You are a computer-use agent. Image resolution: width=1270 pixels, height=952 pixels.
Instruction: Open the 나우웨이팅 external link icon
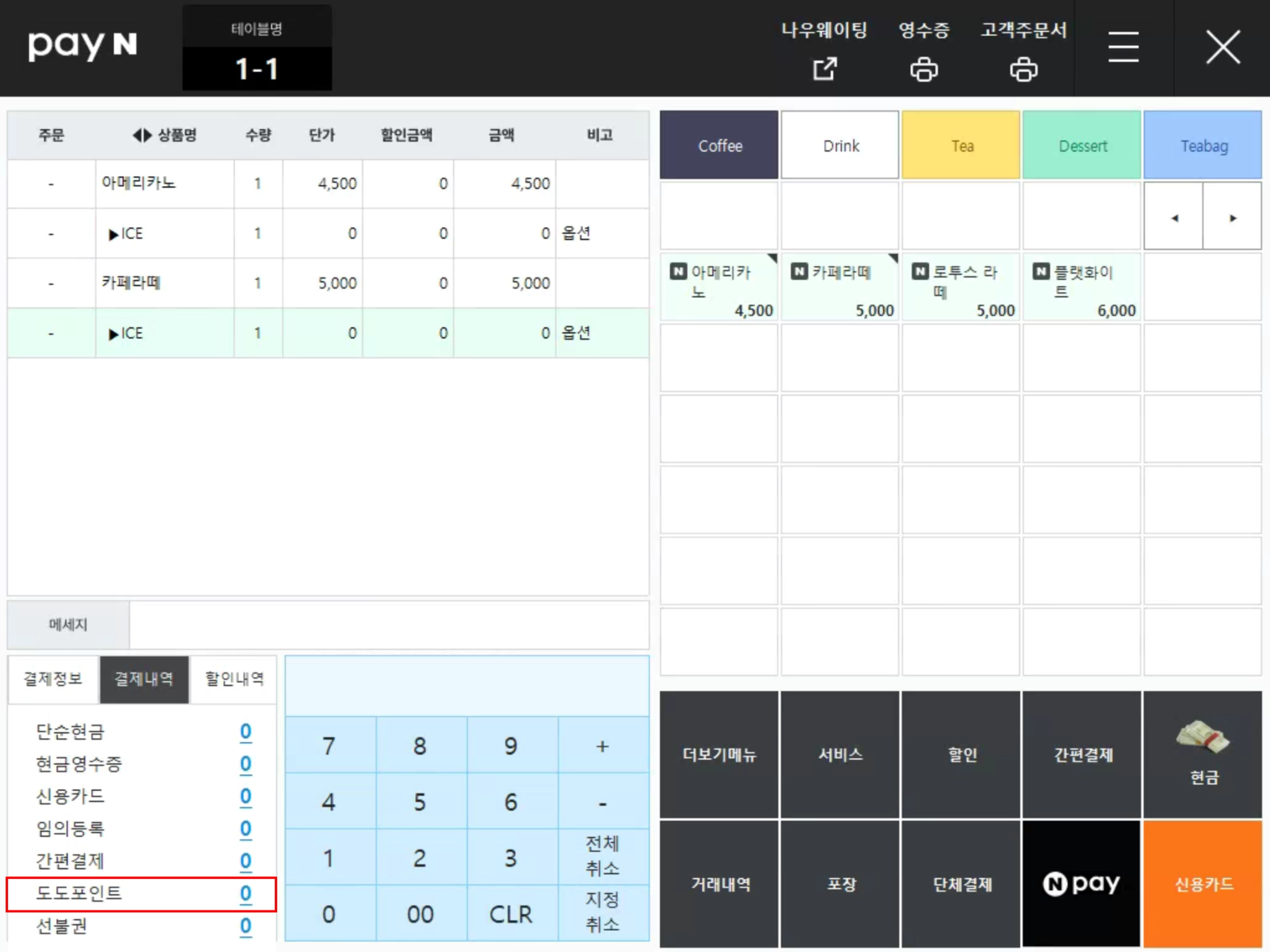[824, 69]
